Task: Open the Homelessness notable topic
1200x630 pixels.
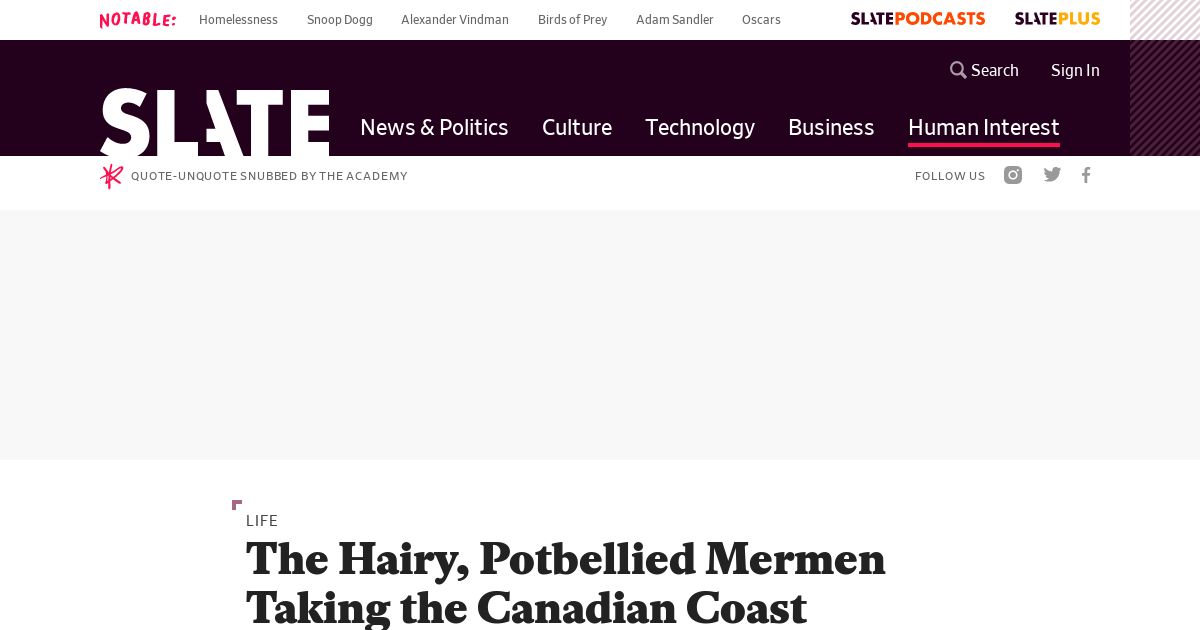Action: [x=238, y=20]
